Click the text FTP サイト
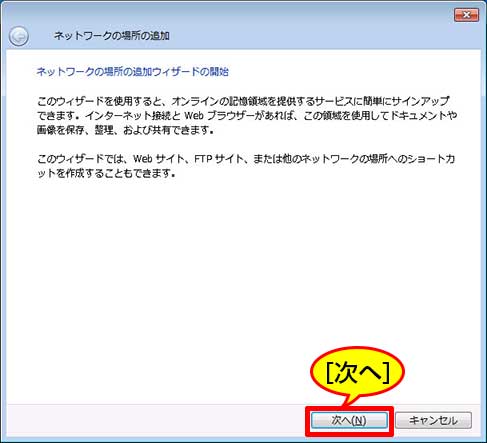 pyautogui.click(x=219, y=159)
